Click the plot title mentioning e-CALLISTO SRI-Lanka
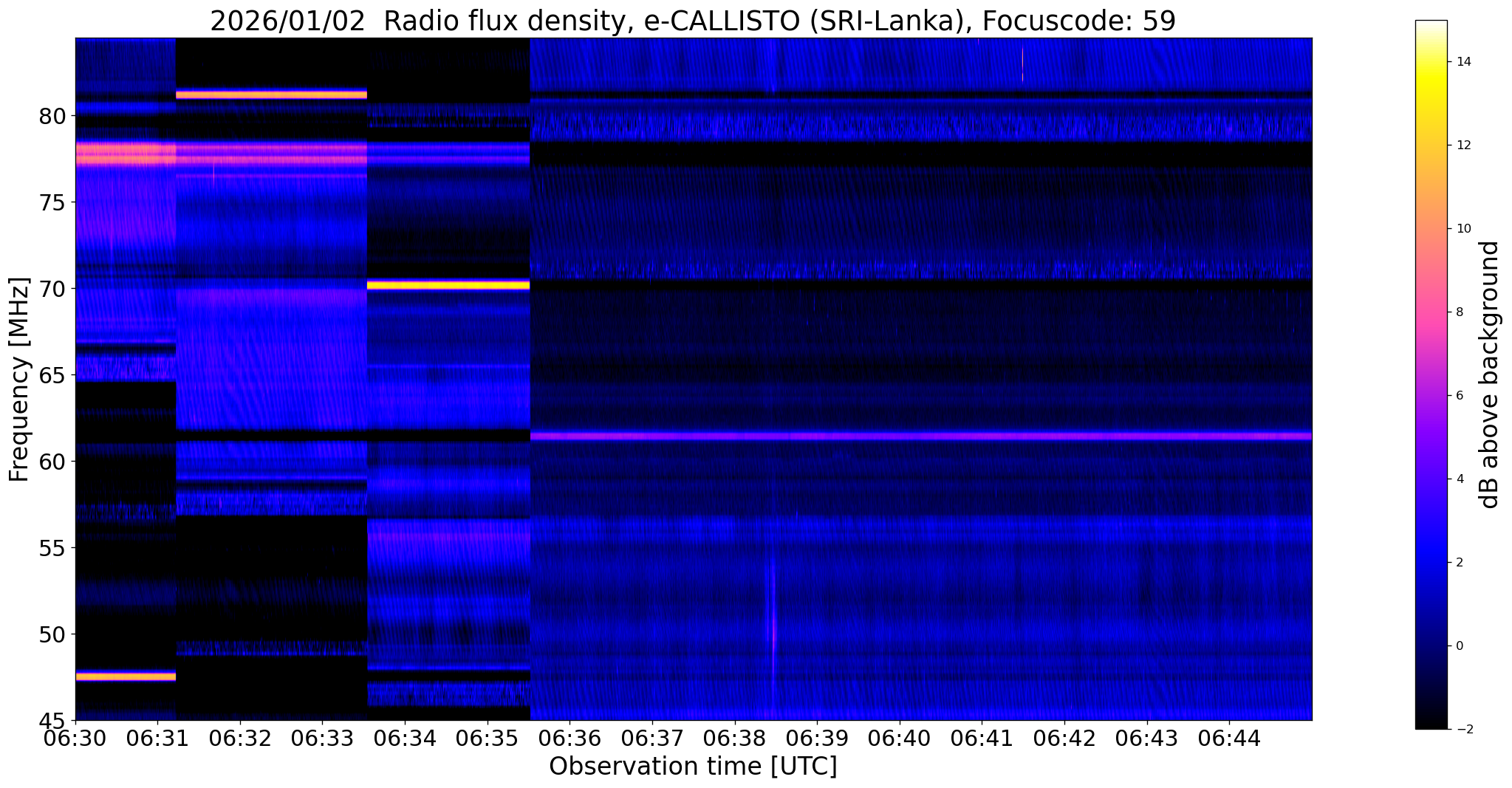This screenshot has width=1512, height=788. 692,21
